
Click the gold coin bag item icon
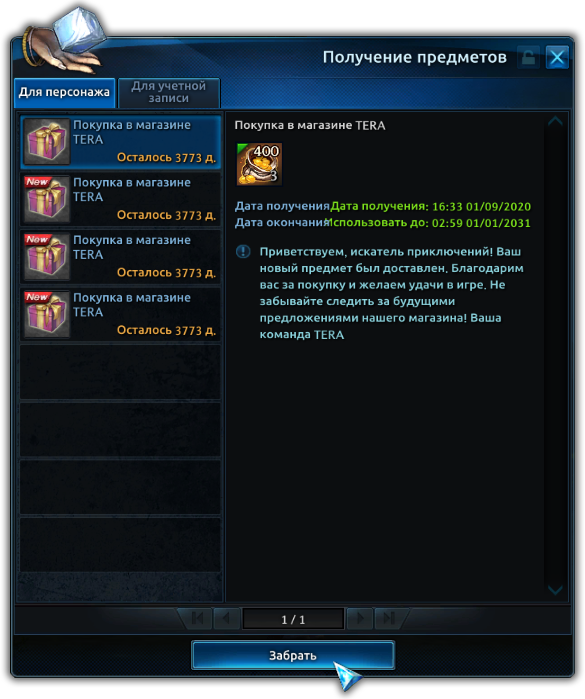(259, 164)
